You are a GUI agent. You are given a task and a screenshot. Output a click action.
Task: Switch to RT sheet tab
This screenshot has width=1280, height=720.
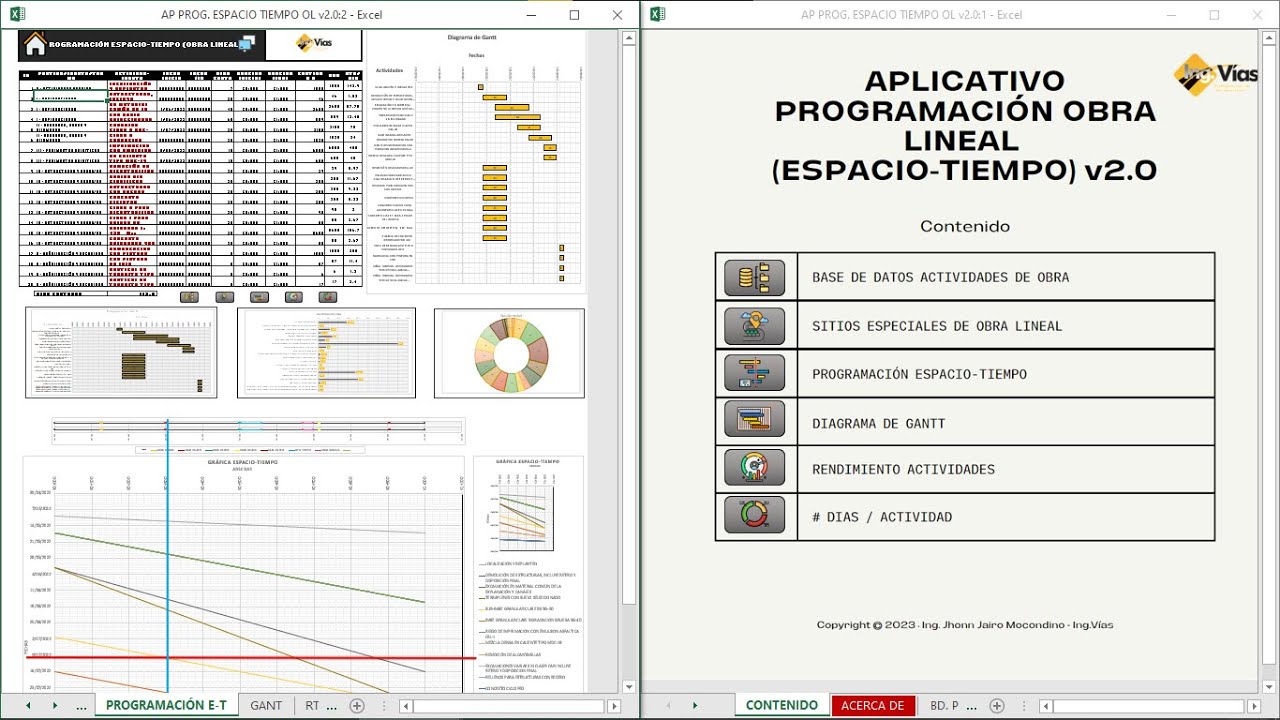coord(312,705)
